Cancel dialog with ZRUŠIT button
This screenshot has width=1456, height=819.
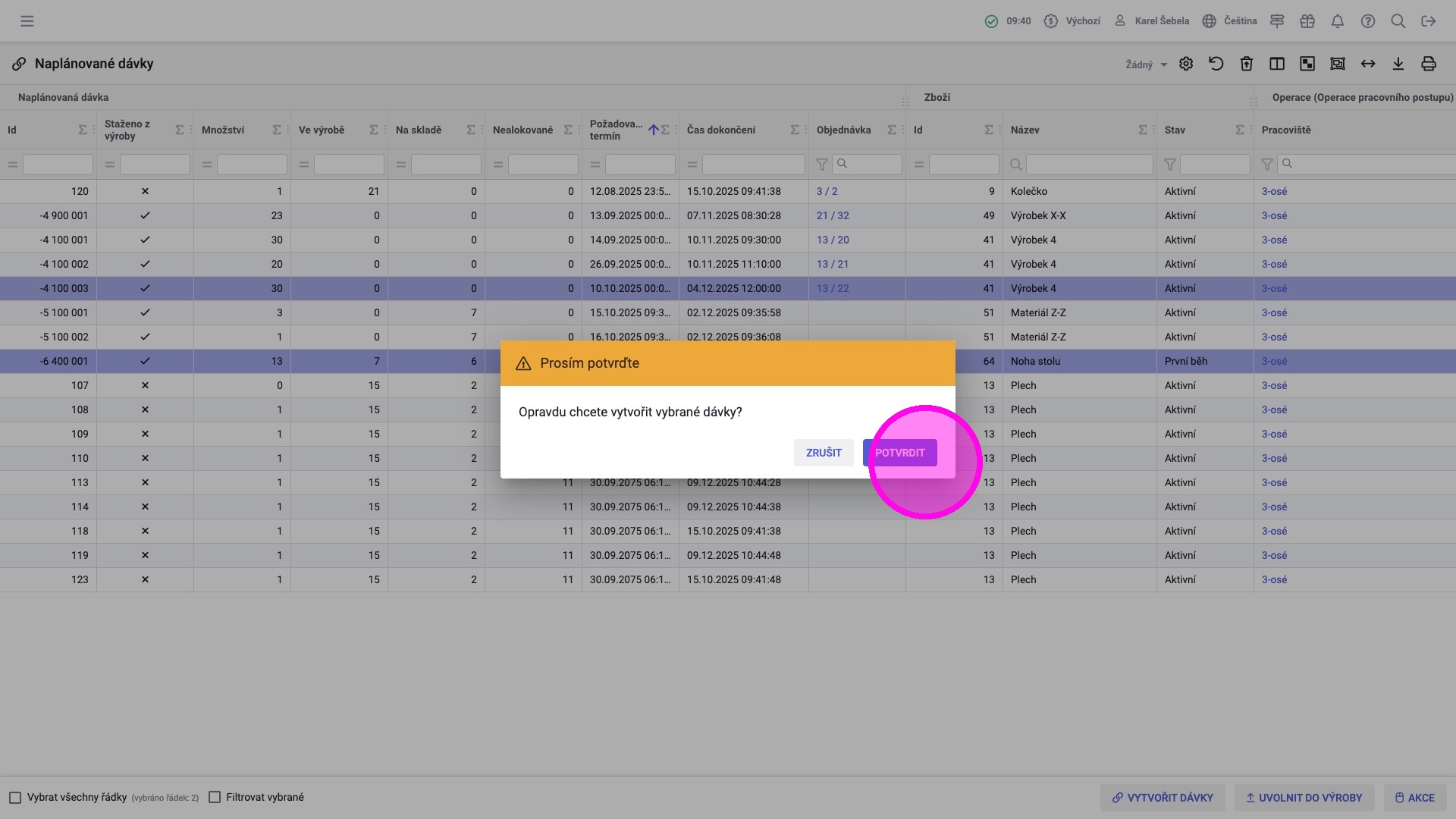[824, 453]
